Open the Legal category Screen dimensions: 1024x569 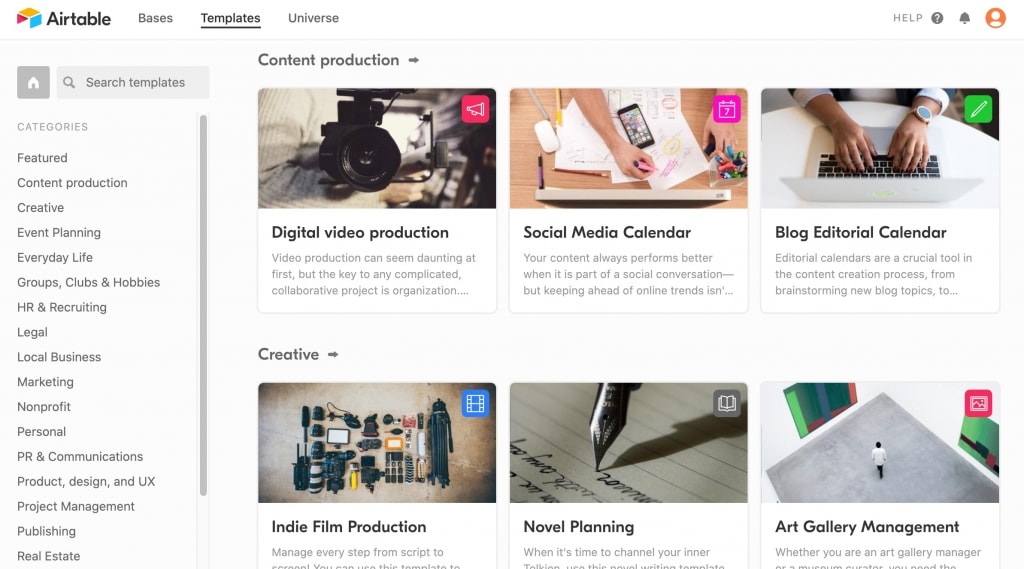pyautogui.click(x=33, y=332)
